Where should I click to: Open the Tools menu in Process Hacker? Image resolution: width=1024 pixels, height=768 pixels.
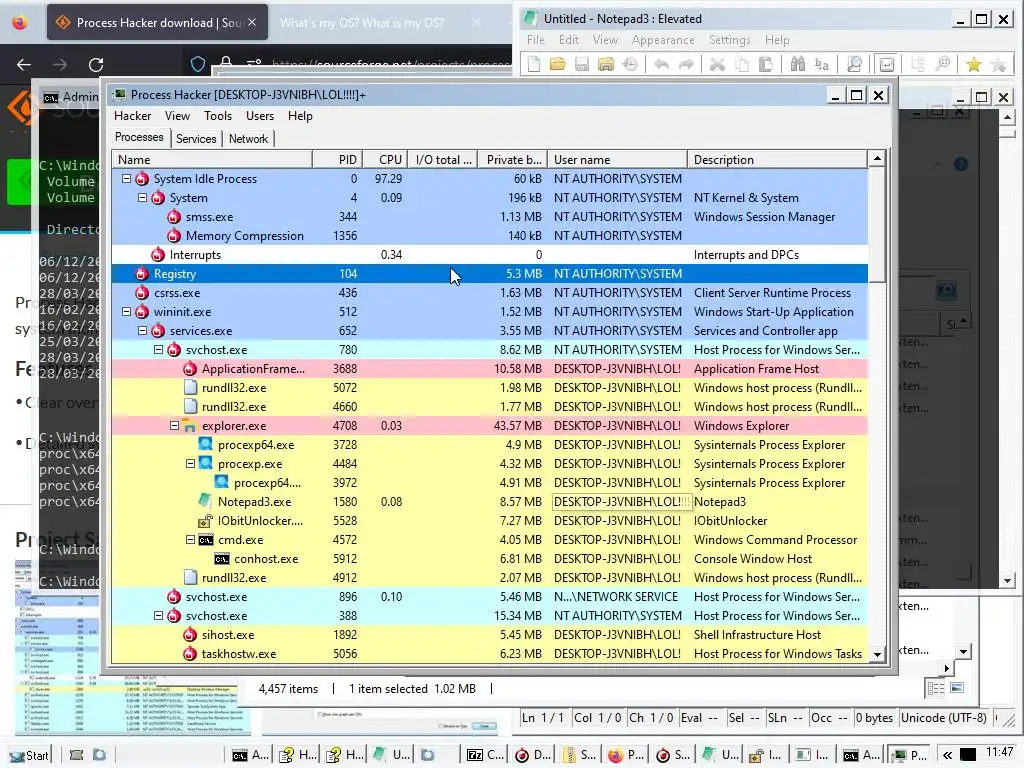[217, 116]
